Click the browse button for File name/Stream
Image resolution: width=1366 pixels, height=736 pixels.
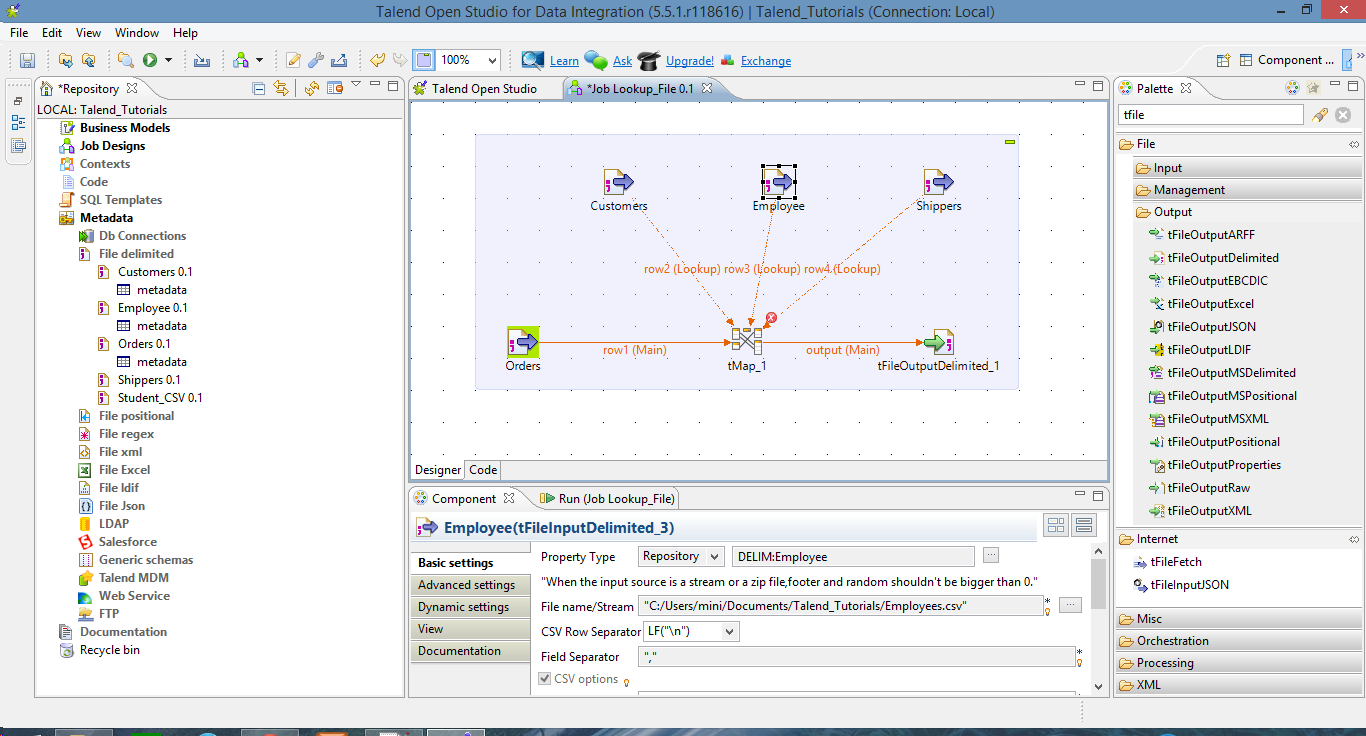pos(1070,605)
